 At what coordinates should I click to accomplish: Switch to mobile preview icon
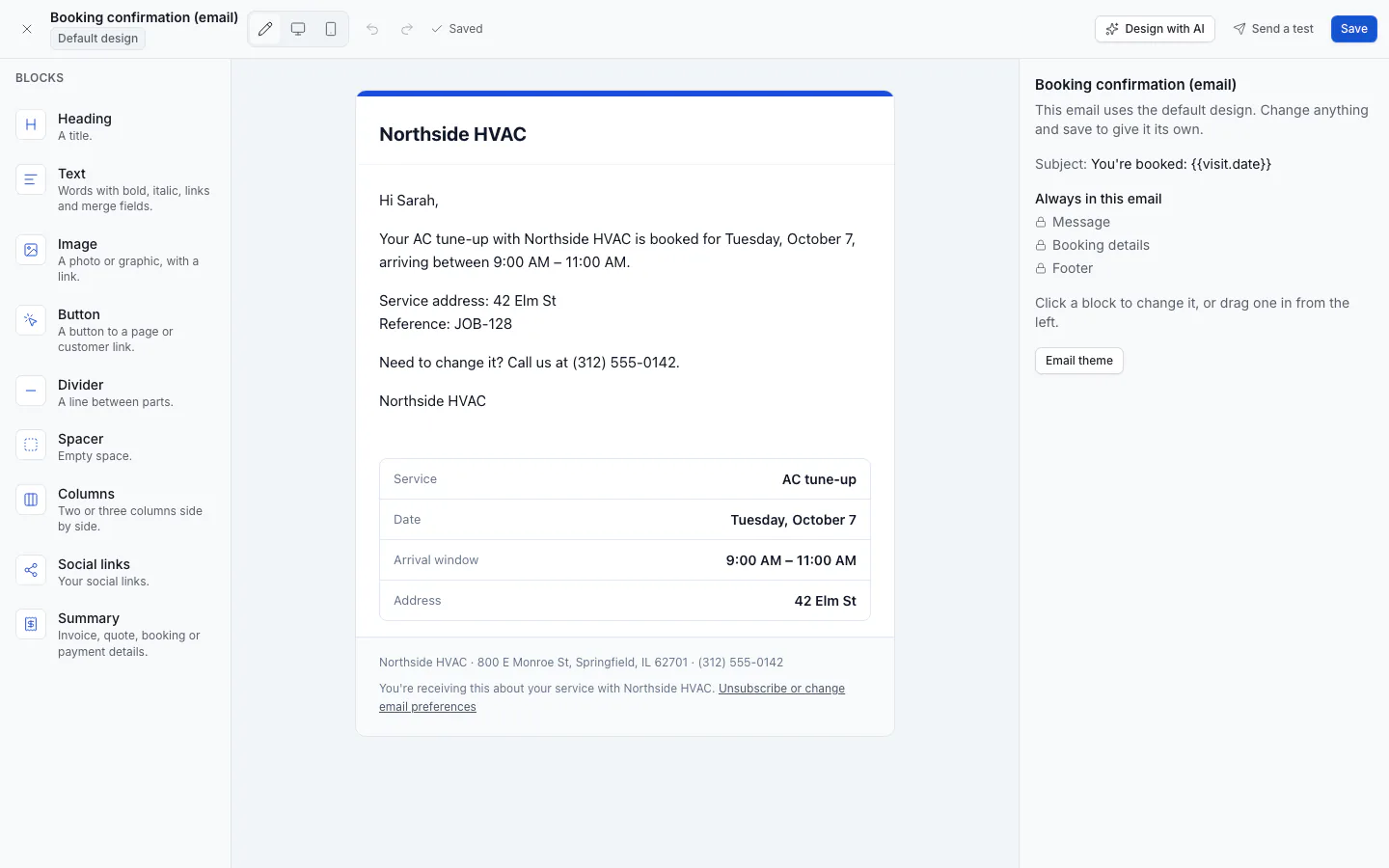(331, 29)
